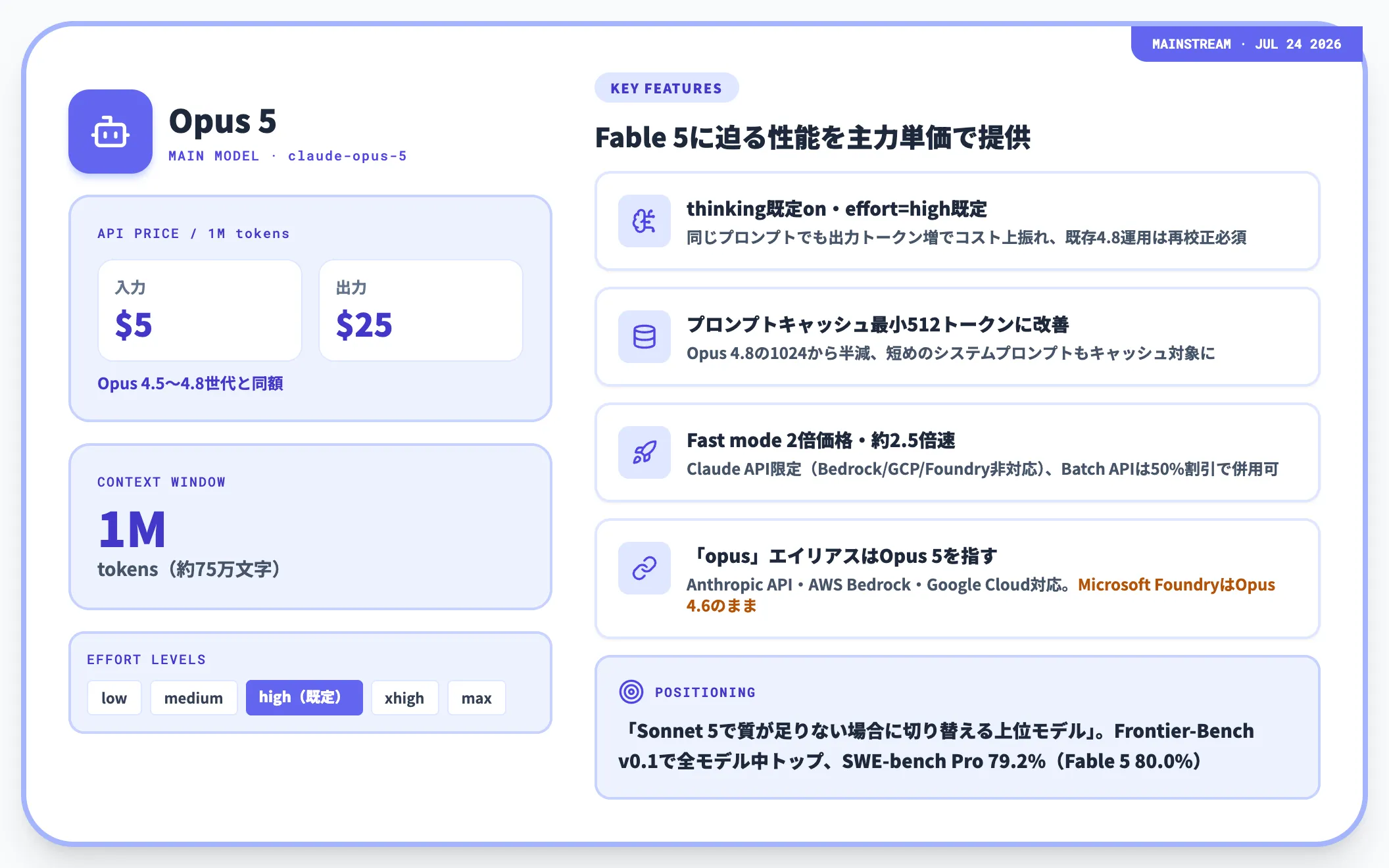1389x868 pixels.
Task: Click the link chain icon for opus alias
Action: [644, 568]
